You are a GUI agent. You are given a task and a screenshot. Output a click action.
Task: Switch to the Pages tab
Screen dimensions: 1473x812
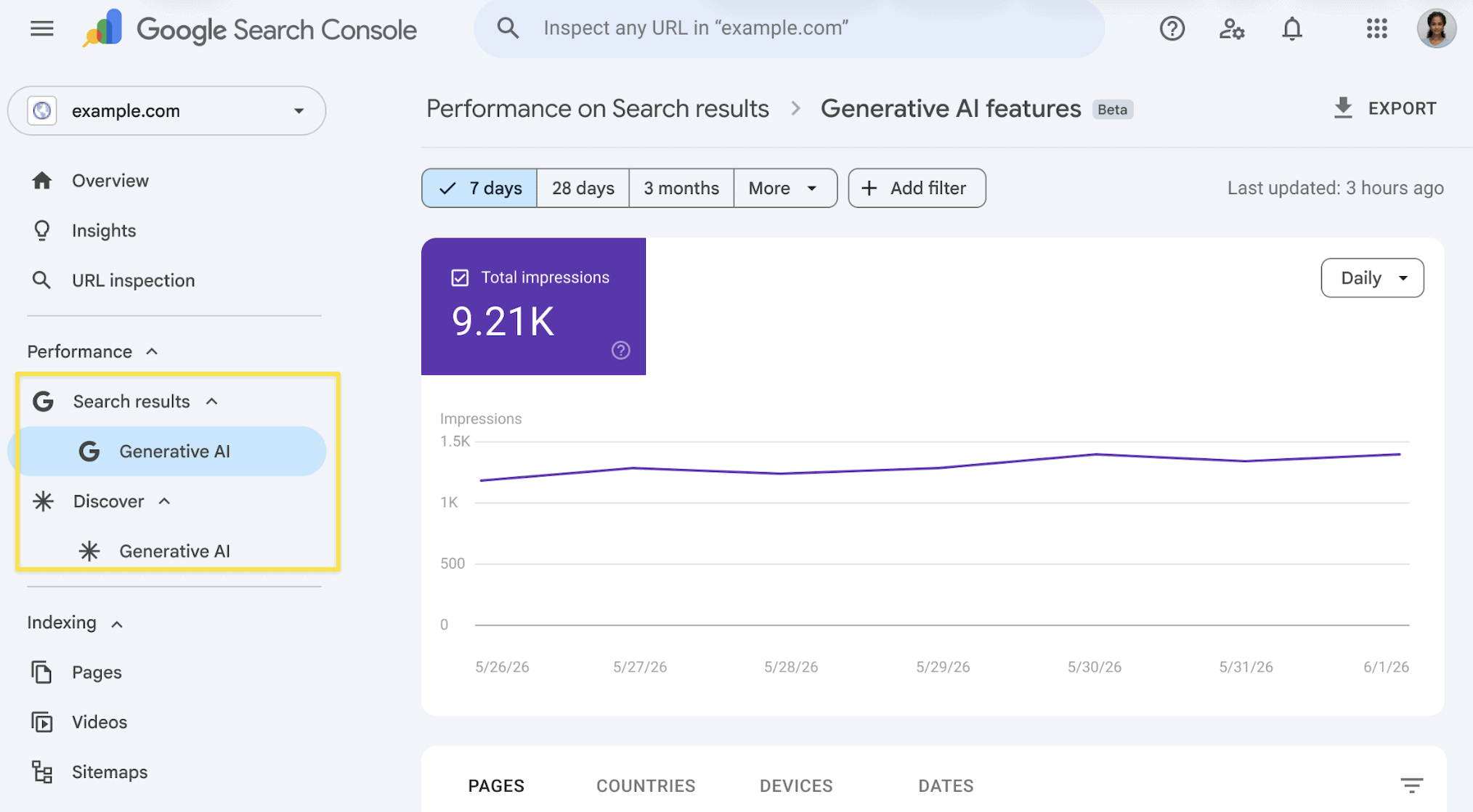[496, 786]
